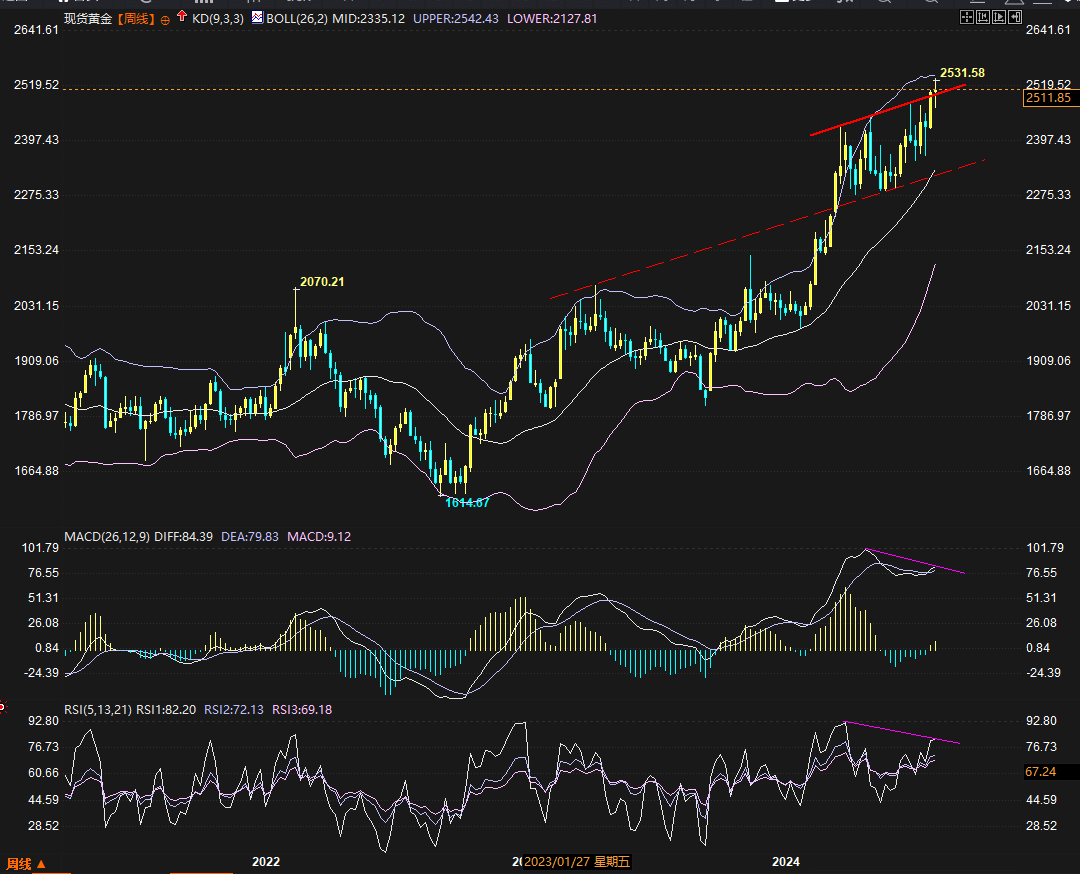Click the 现货黄金 instrument name
Screen dimensions: 1080x874
click(88, 18)
